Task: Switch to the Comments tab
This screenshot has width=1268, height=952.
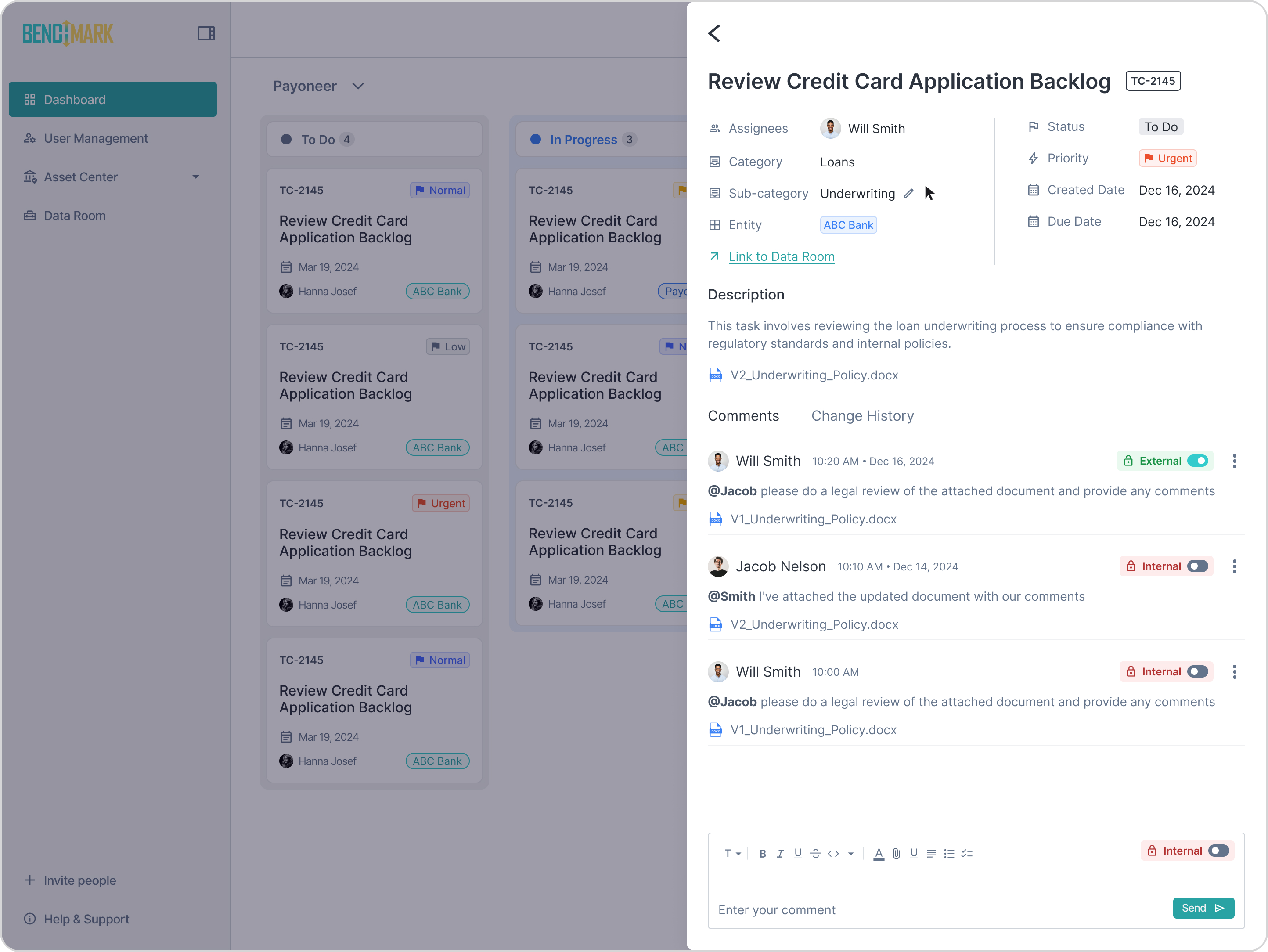Action: tap(743, 416)
